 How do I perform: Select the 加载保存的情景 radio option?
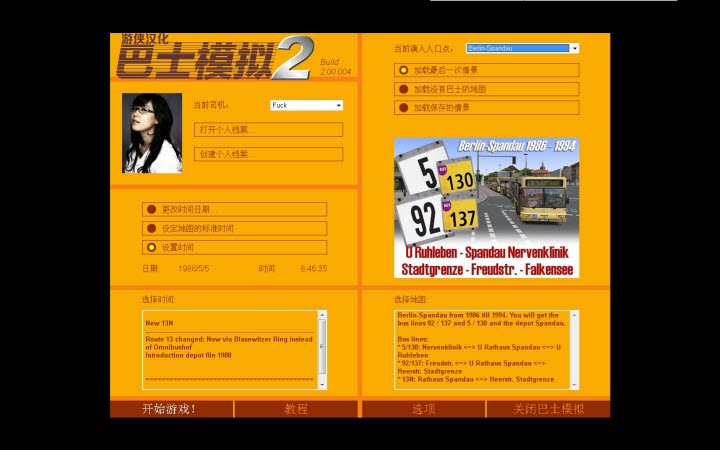click(x=486, y=107)
